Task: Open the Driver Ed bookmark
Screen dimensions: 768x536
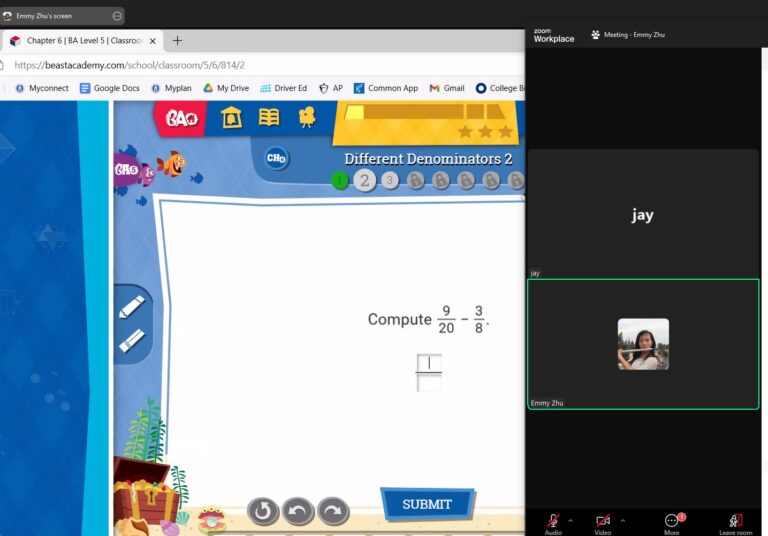Action: pyautogui.click(x=284, y=88)
